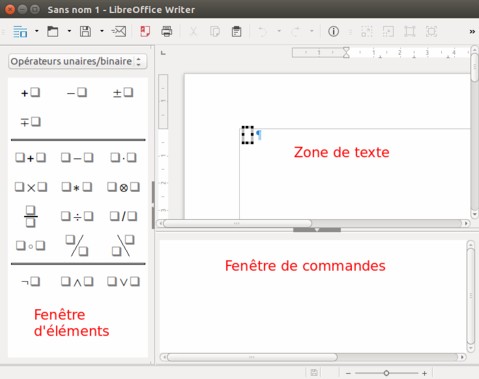Viewport: 479px width, 379px height.
Task: Insert the slash division element
Action: point(123,216)
